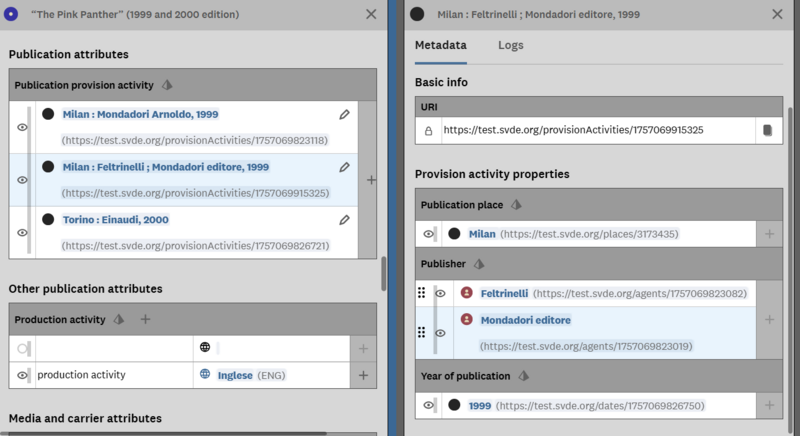
Task: Open the Milan : Feltrinelli ; Mondadori editore, 1999 link
Action: click(165, 167)
